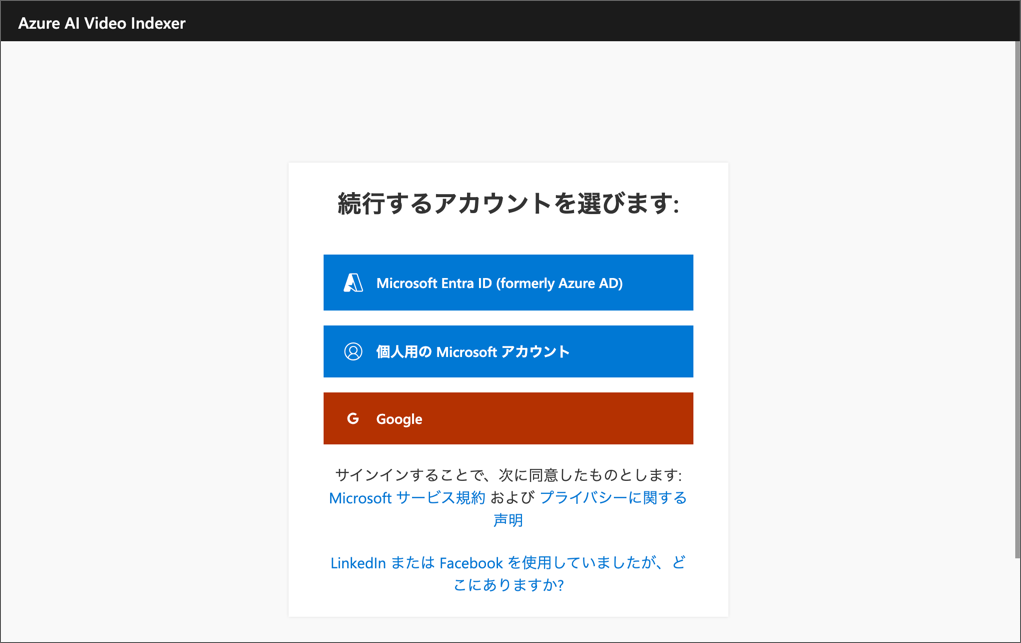Click the Google G logo icon
1021x643 pixels.
[x=353, y=419]
